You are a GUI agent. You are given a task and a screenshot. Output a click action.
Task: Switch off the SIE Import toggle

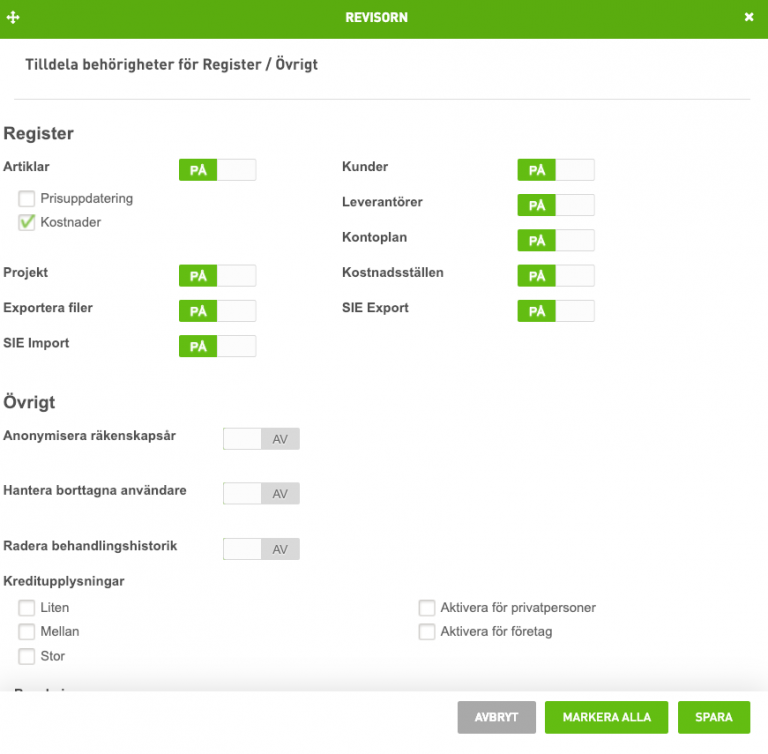click(x=217, y=346)
